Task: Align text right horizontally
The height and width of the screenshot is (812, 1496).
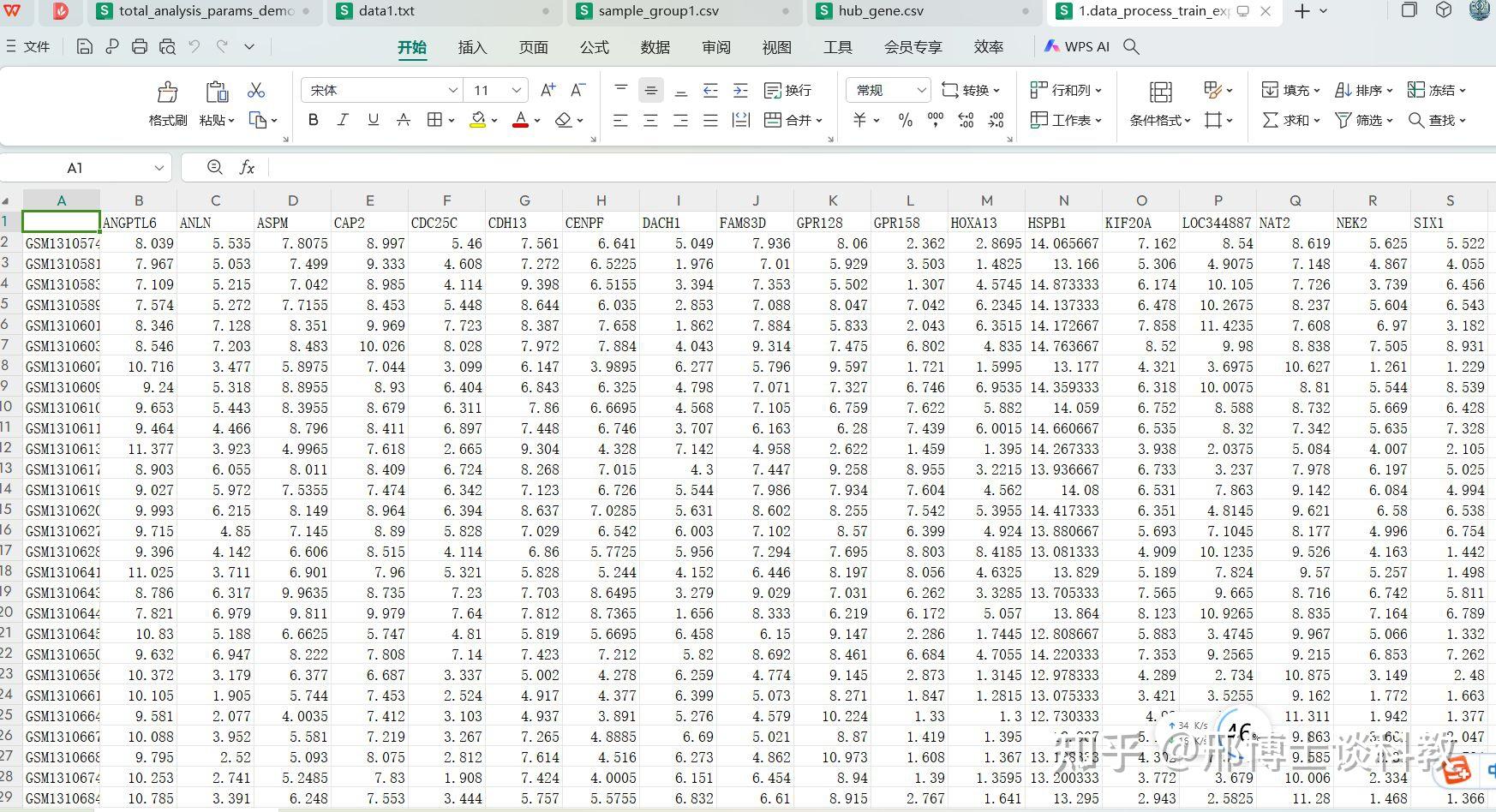Action: click(x=680, y=121)
